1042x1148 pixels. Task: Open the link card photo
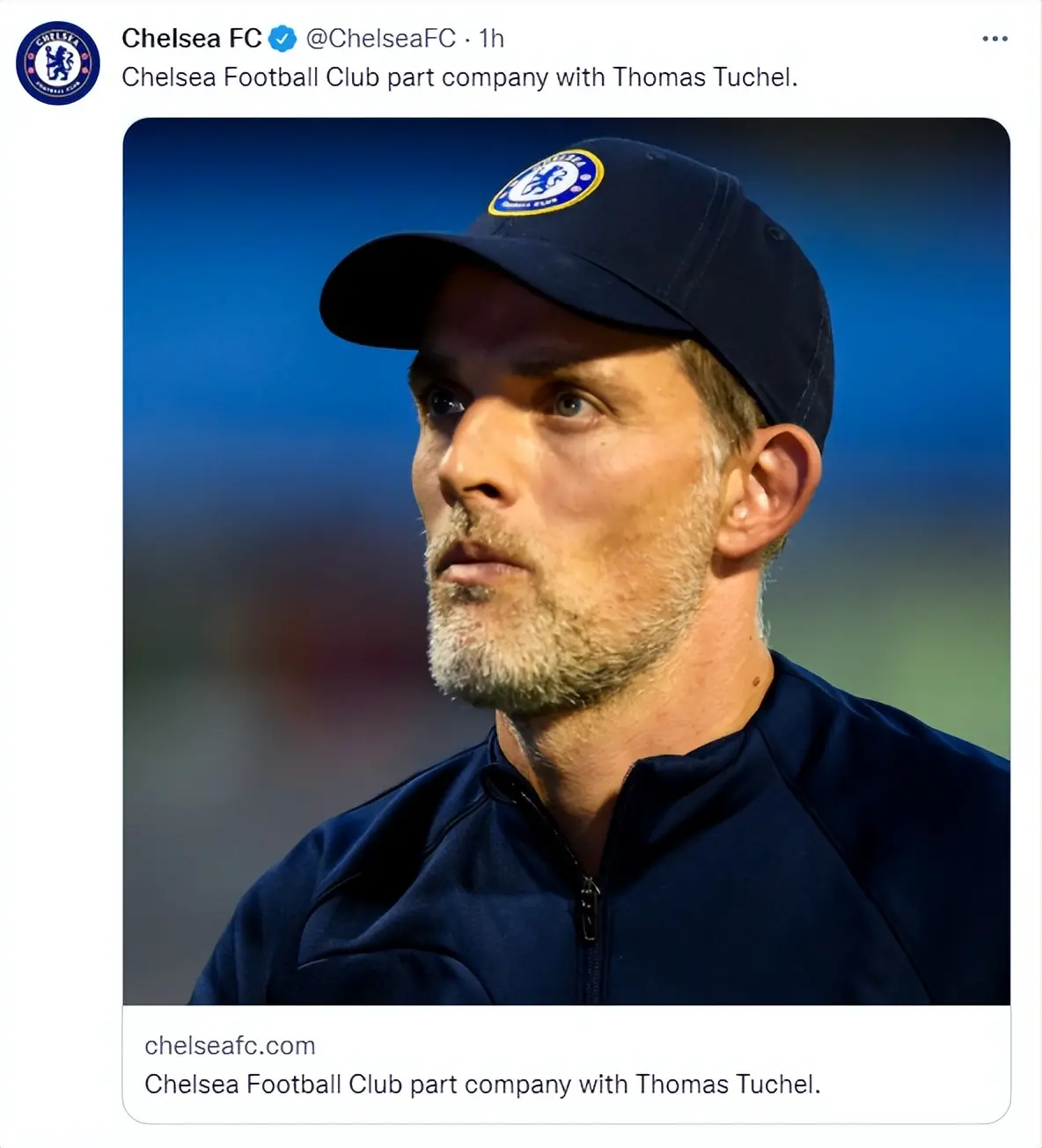coord(566,561)
